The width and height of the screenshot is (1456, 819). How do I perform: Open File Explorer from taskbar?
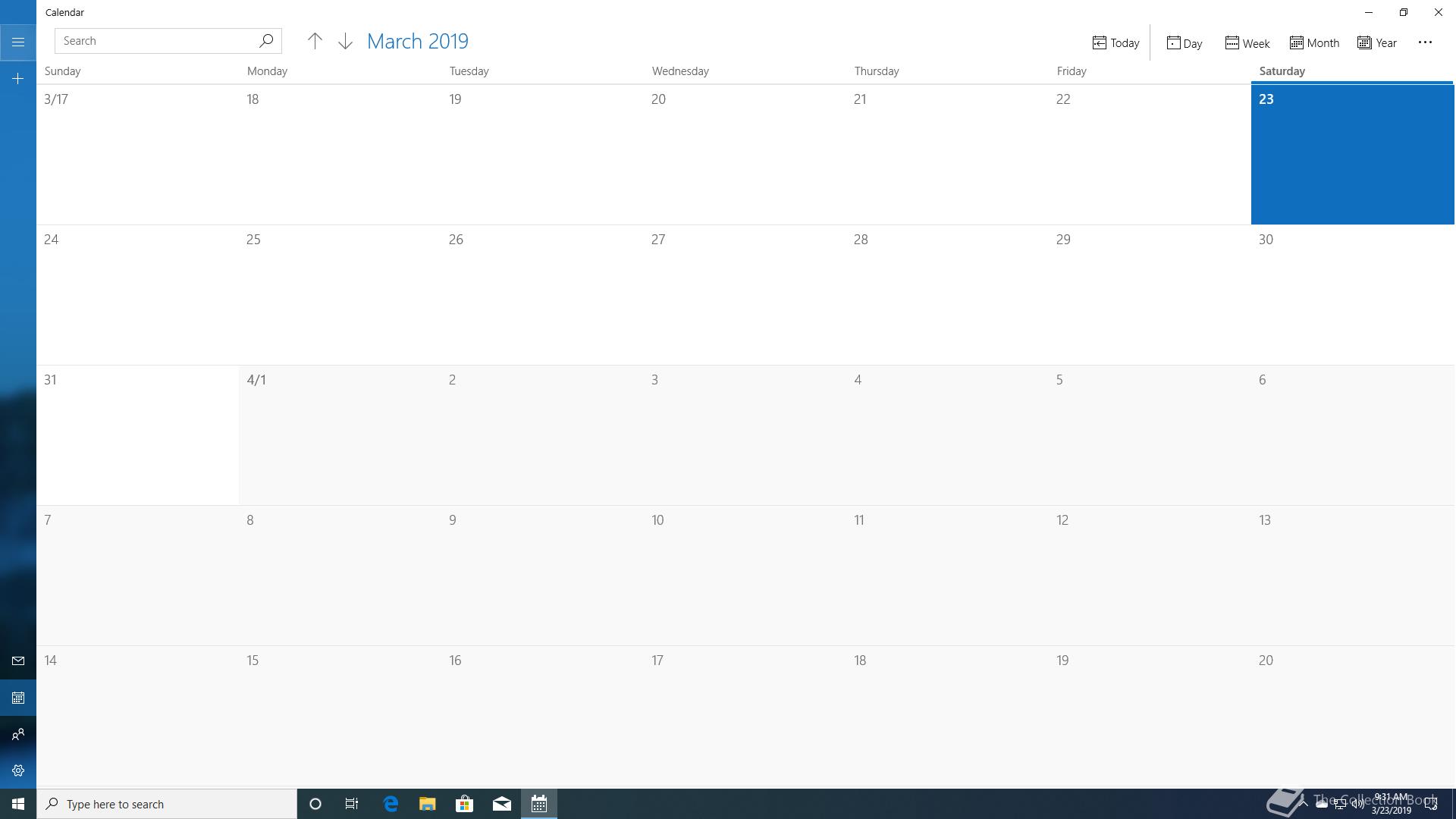(428, 804)
